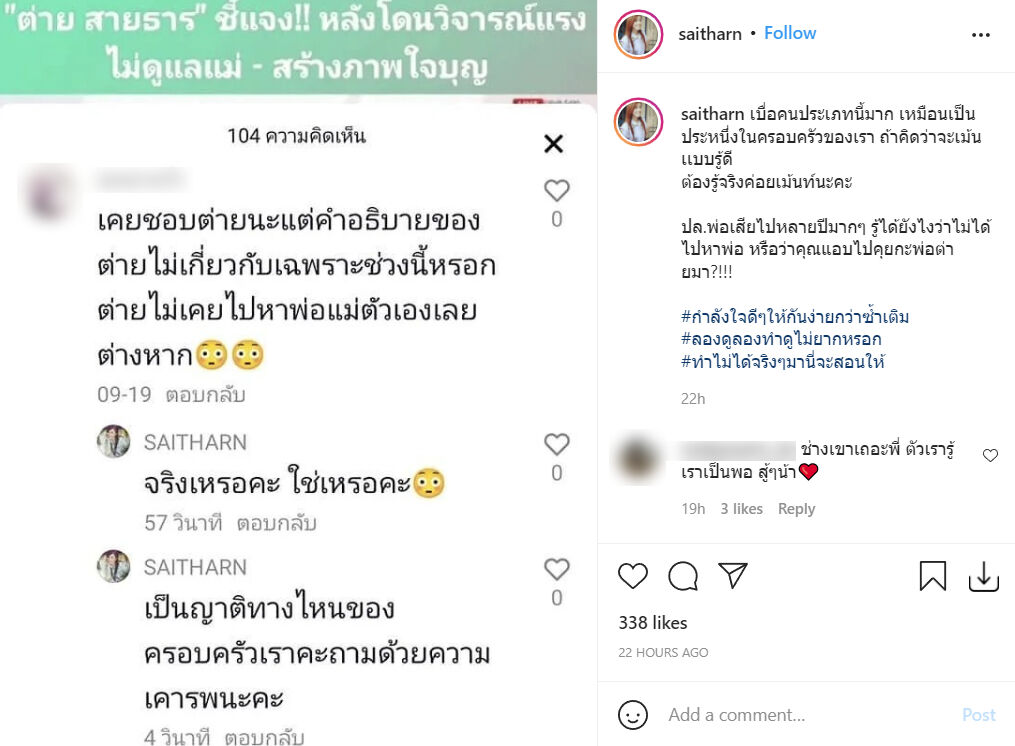Open the three-dot more options menu
This screenshot has width=1015, height=746.
pos(981,35)
